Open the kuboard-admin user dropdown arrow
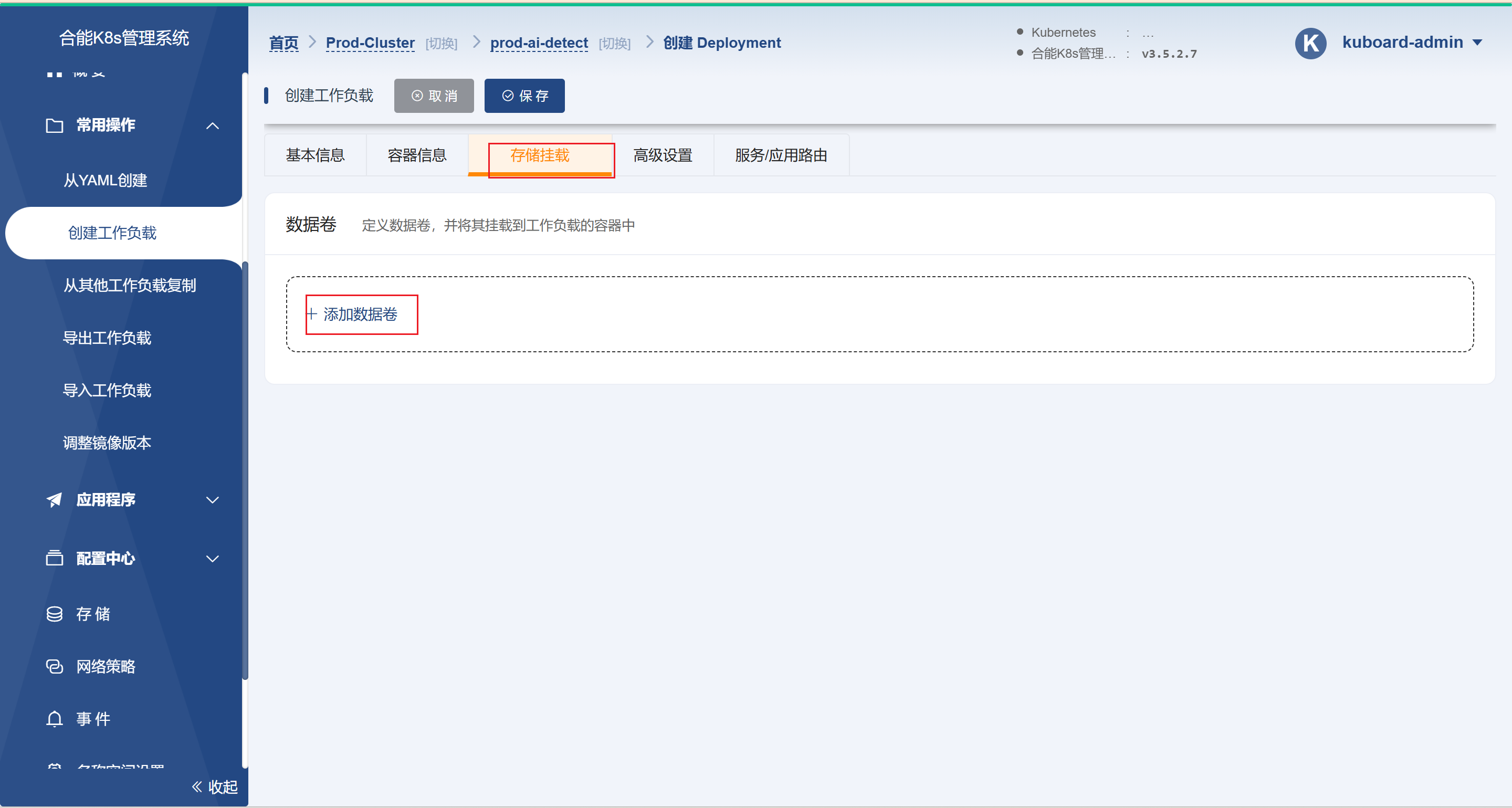This screenshot has width=1512, height=808. 1477,43
